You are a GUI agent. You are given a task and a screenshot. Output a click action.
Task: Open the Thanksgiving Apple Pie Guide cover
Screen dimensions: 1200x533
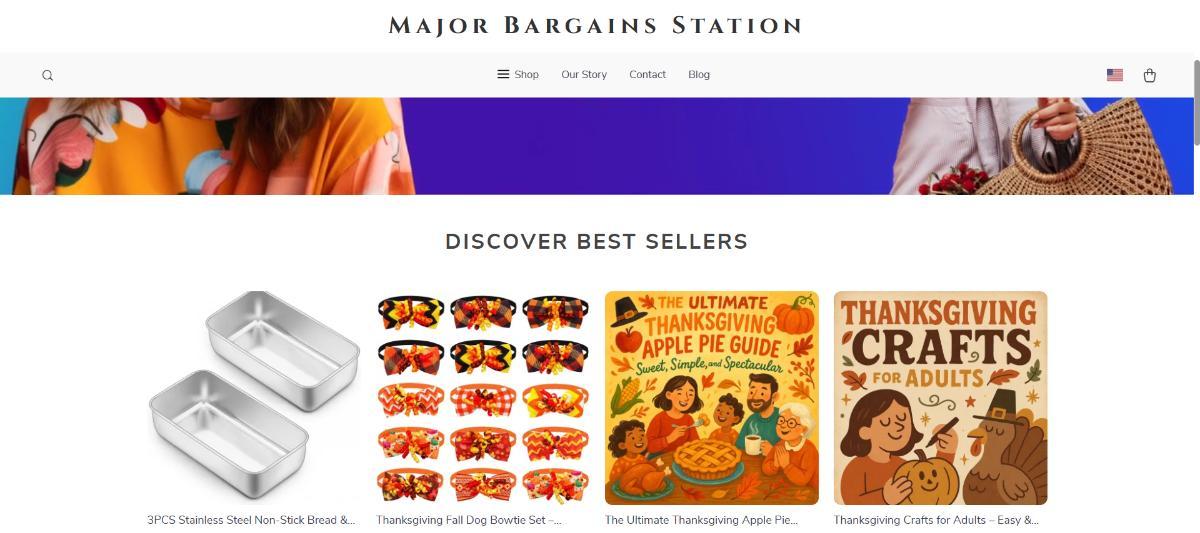(x=711, y=398)
